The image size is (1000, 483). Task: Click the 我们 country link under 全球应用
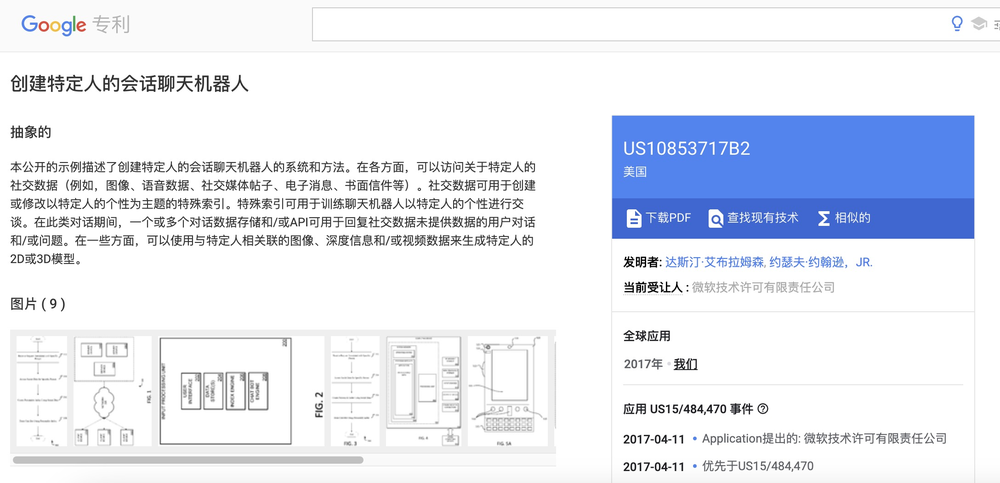[x=686, y=364]
